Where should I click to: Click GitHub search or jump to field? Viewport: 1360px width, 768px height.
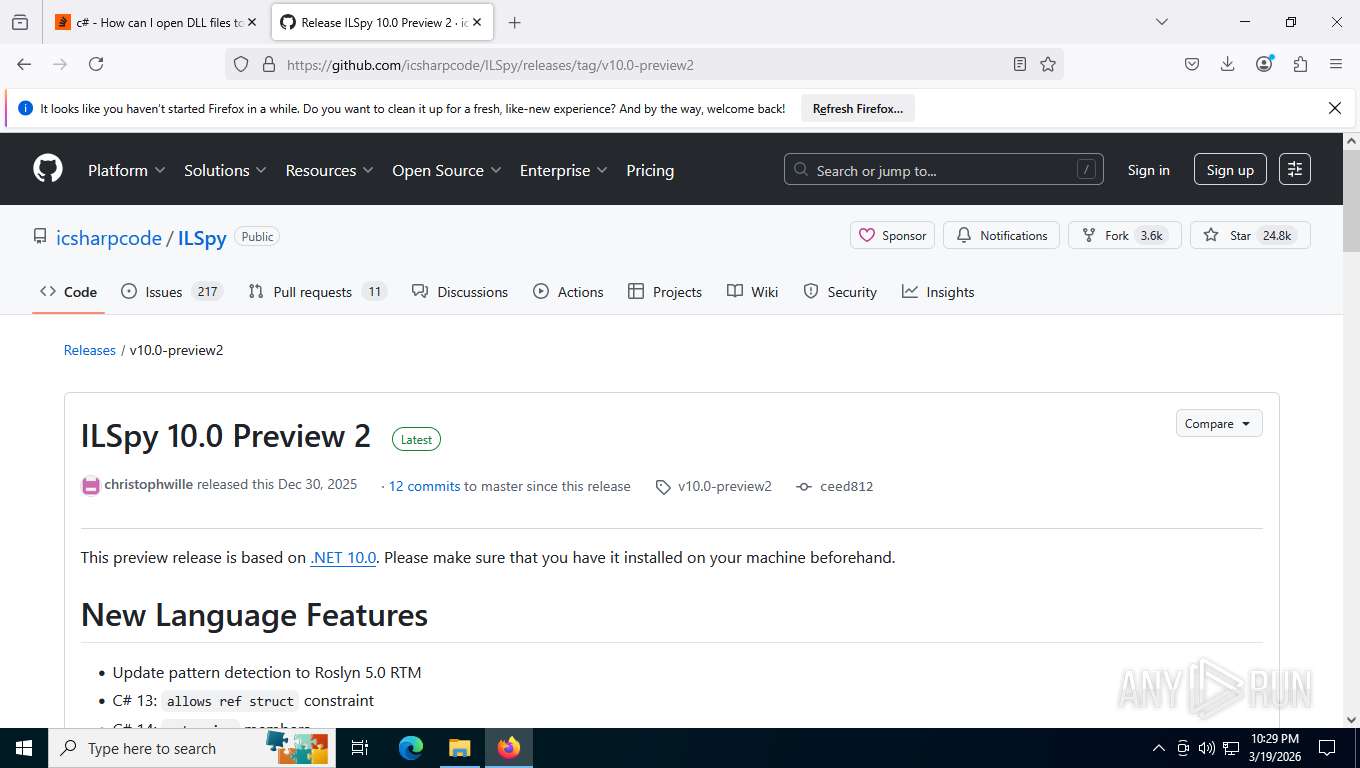943,170
